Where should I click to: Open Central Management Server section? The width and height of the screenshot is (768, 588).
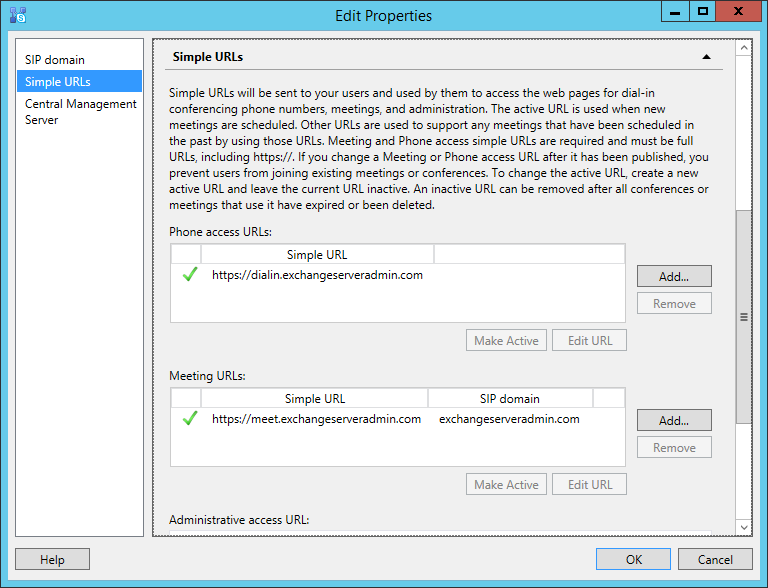80,112
